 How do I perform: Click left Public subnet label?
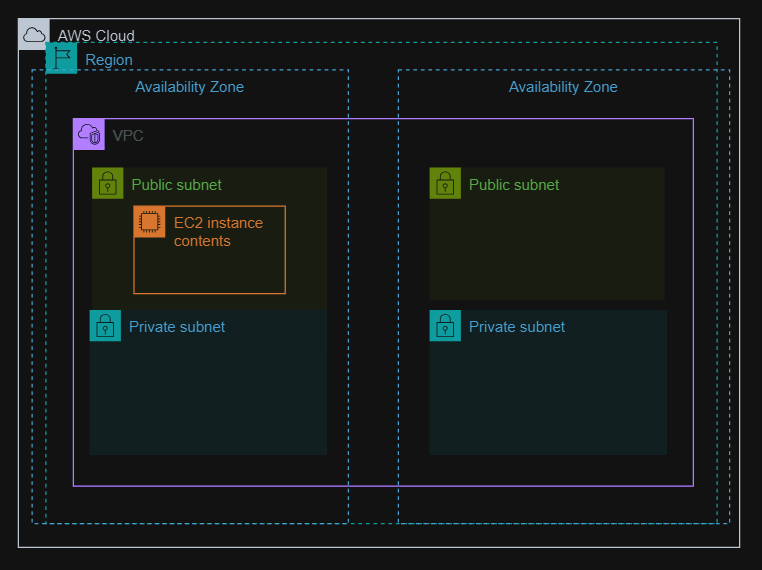(176, 185)
